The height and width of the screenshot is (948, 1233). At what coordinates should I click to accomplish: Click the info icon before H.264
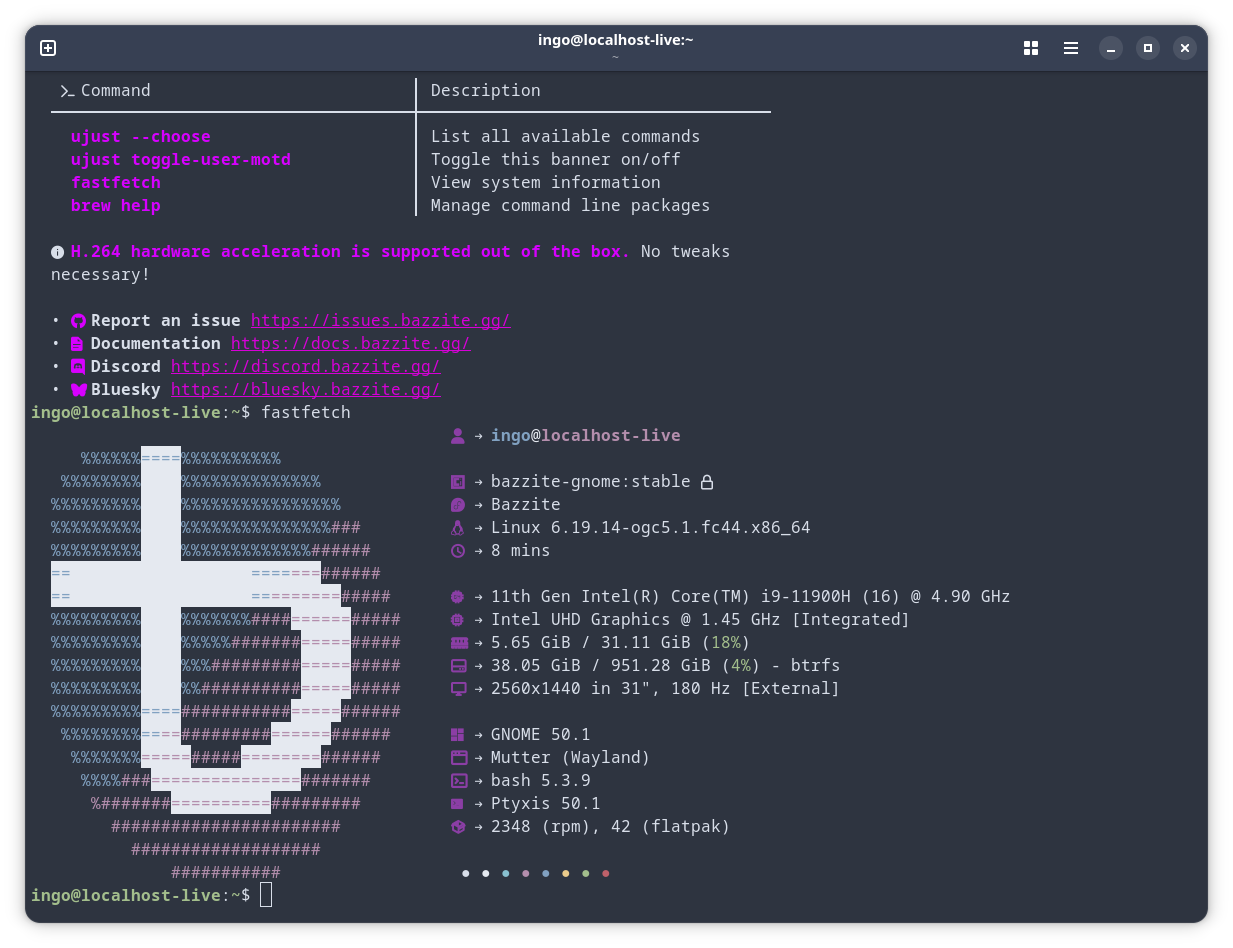(58, 252)
